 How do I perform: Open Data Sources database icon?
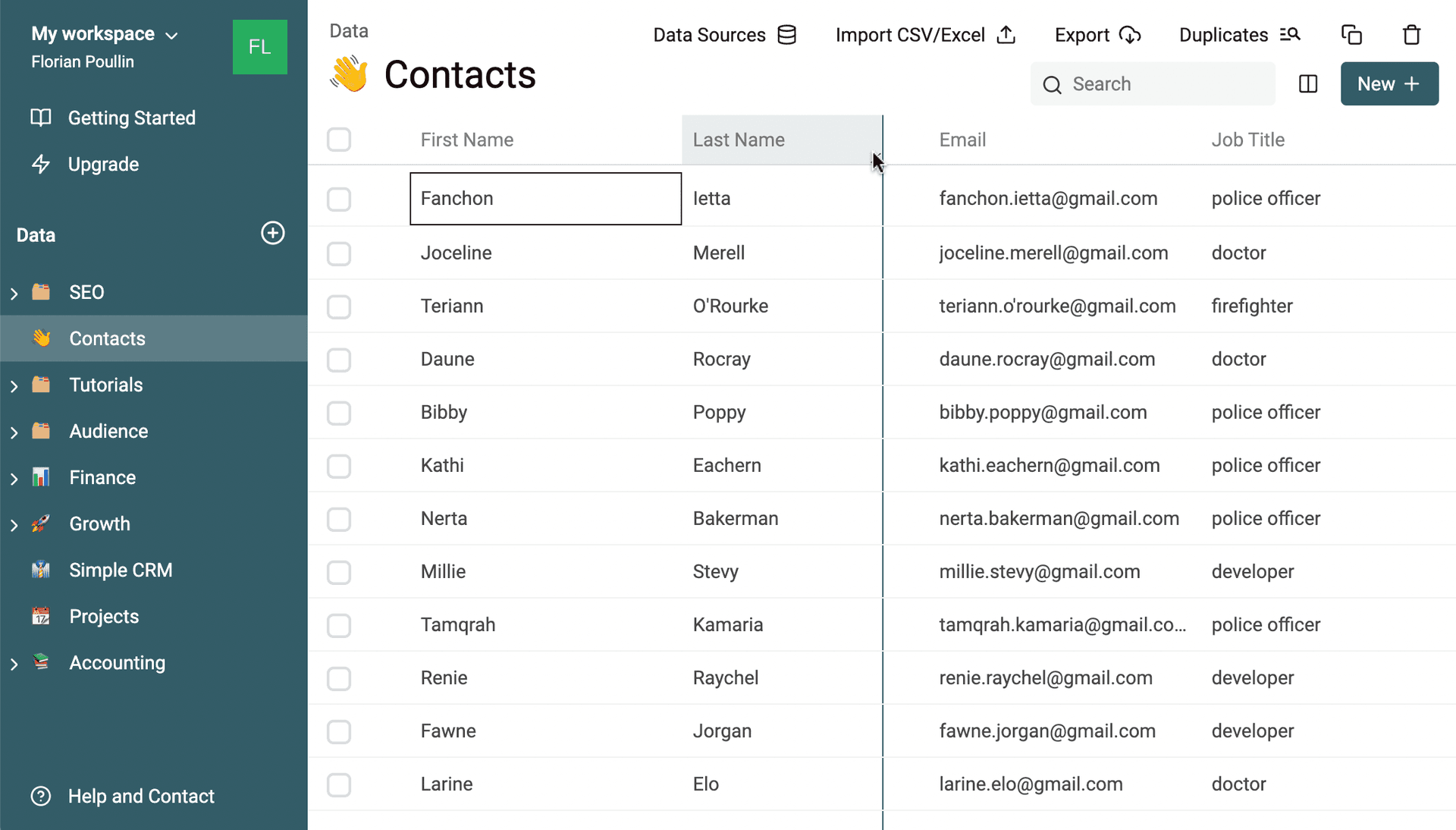pyautogui.click(x=787, y=35)
